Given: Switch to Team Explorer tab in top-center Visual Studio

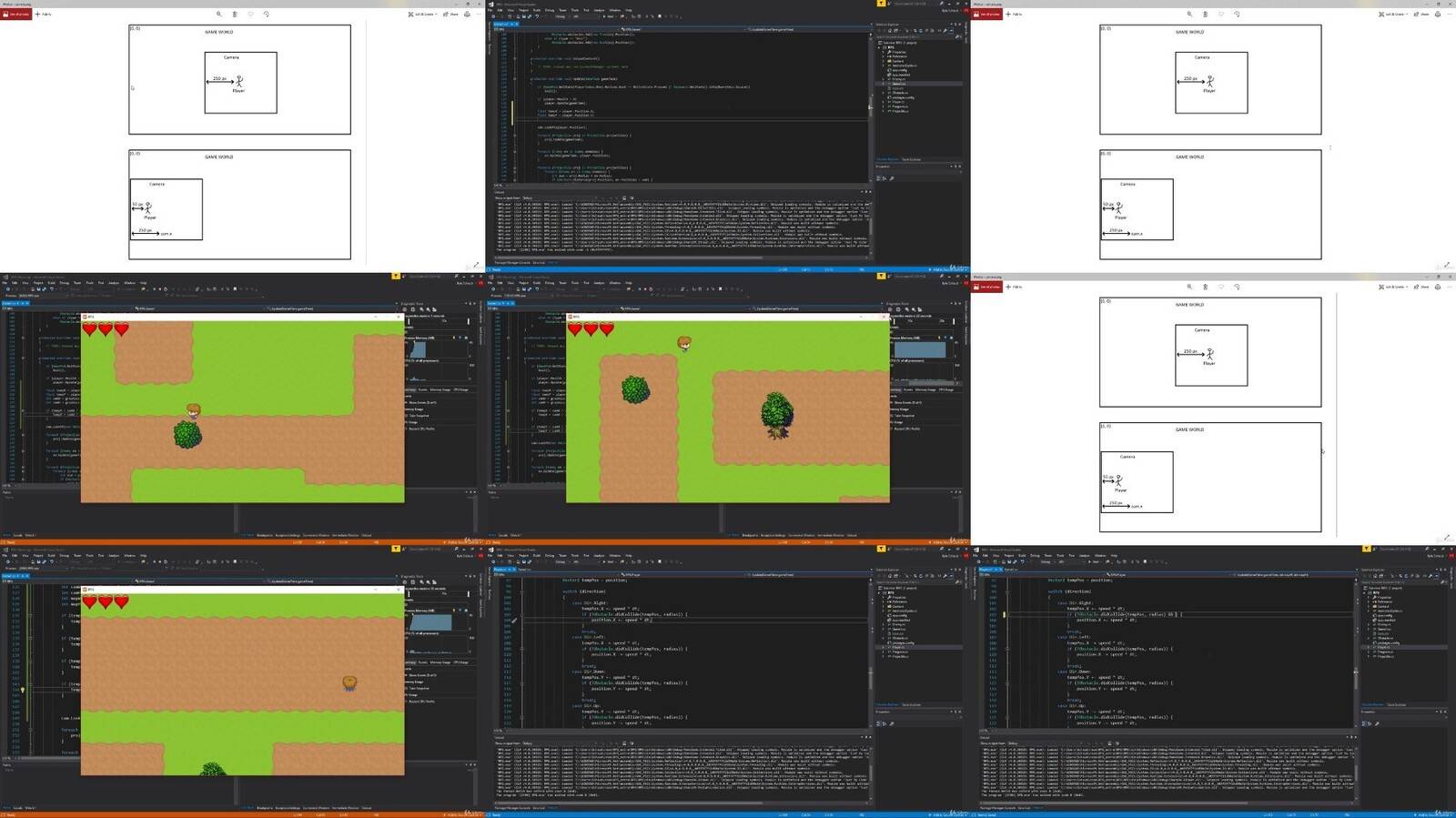Looking at the screenshot, I should click(x=911, y=159).
